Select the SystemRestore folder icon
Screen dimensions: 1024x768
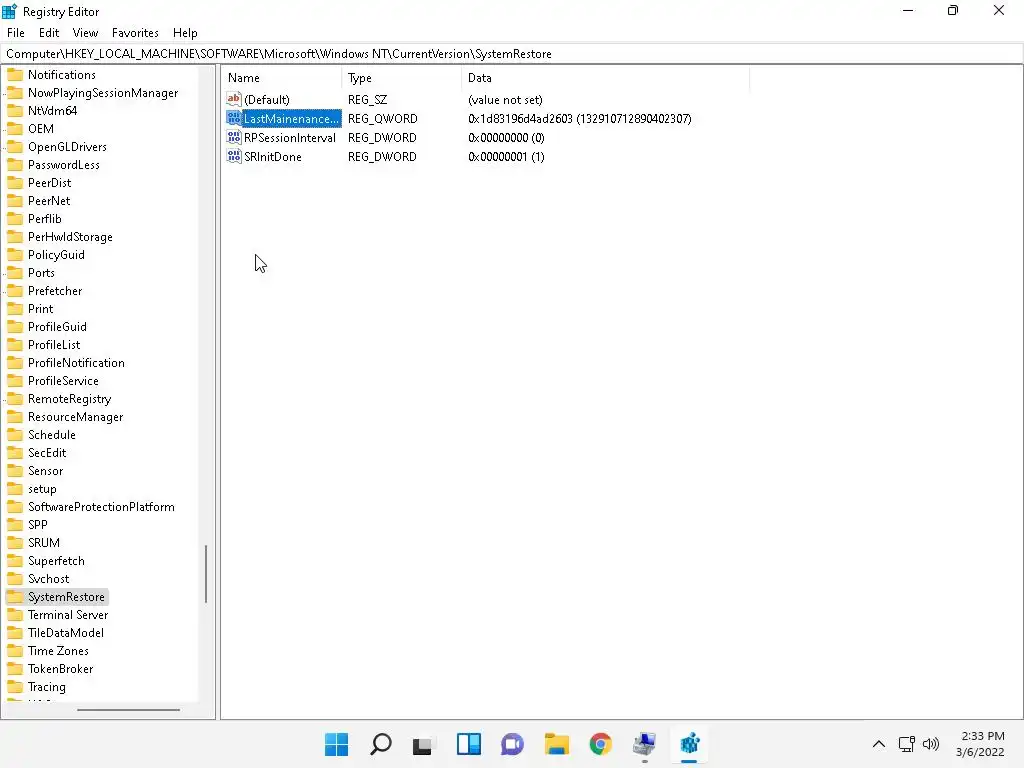pos(15,596)
